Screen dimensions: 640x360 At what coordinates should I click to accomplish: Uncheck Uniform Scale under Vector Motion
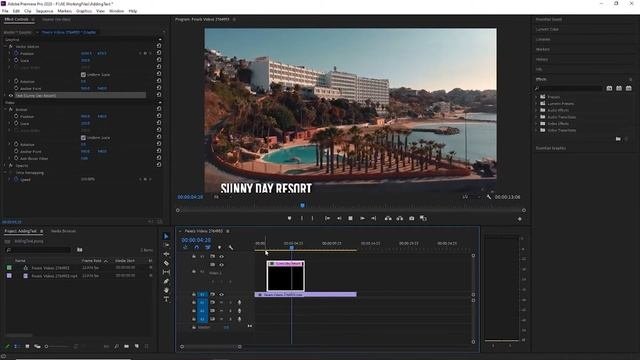pos(83,75)
